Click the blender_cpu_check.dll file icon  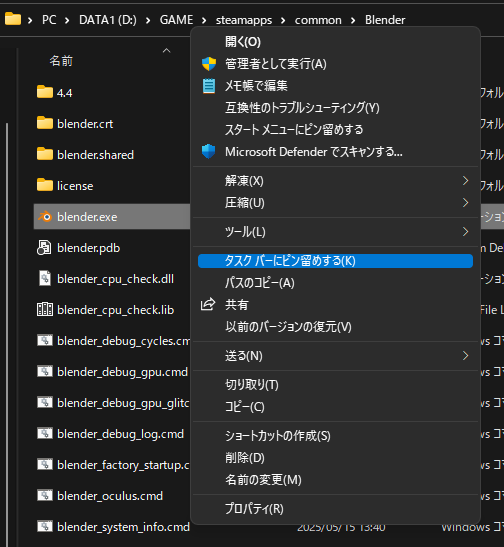pyautogui.click(x=45, y=278)
